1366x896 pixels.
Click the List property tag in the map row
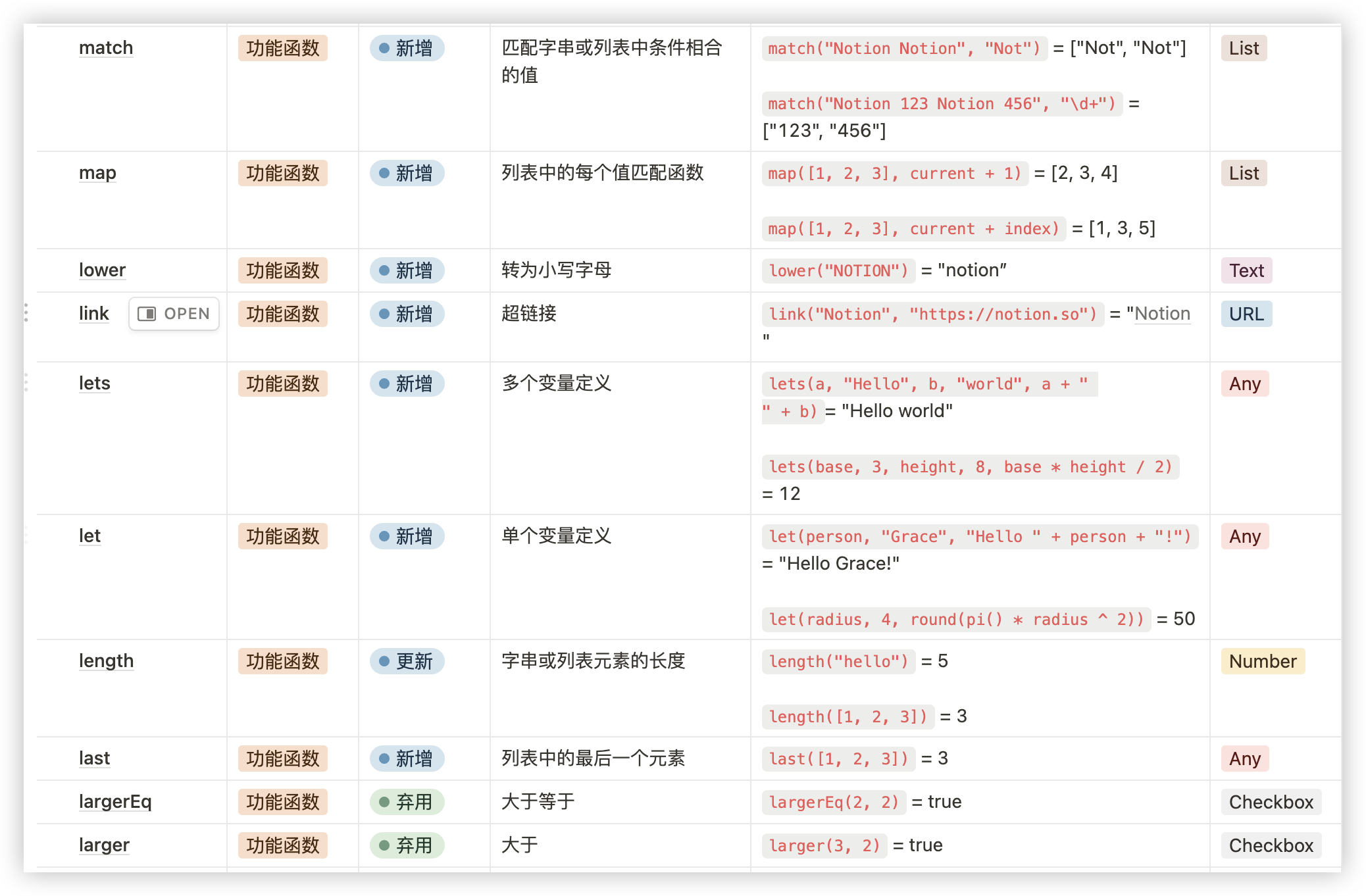pyautogui.click(x=1243, y=173)
